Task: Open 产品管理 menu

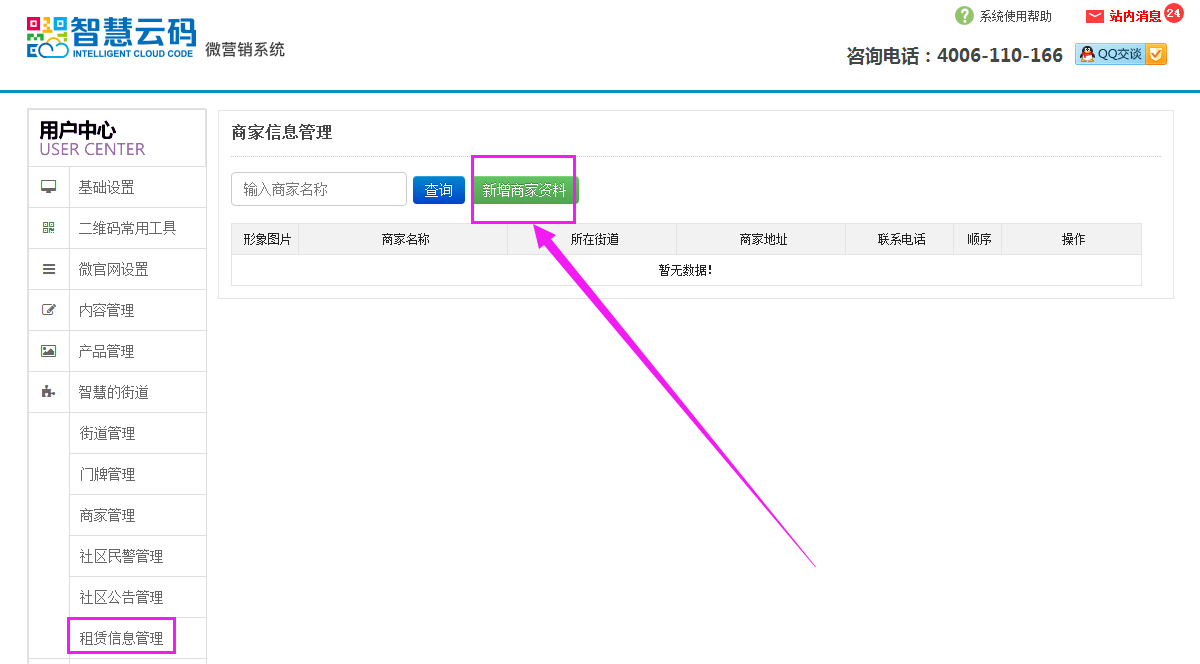Action: [107, 351]
